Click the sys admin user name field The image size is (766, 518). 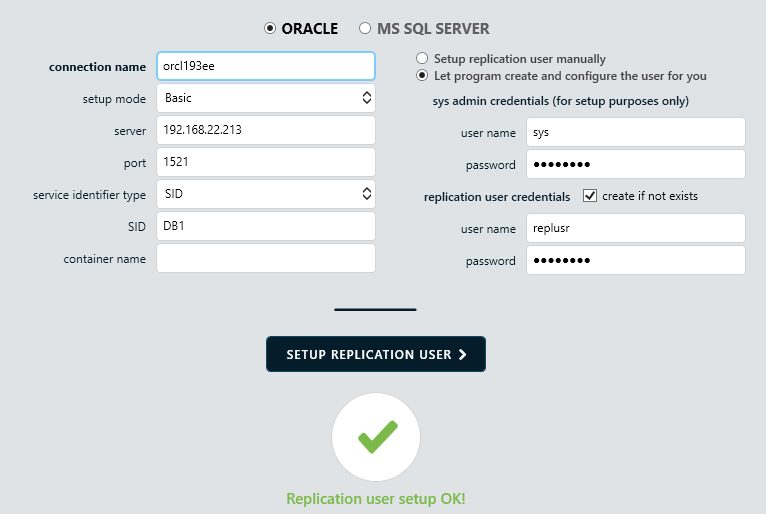pos(636,132)
